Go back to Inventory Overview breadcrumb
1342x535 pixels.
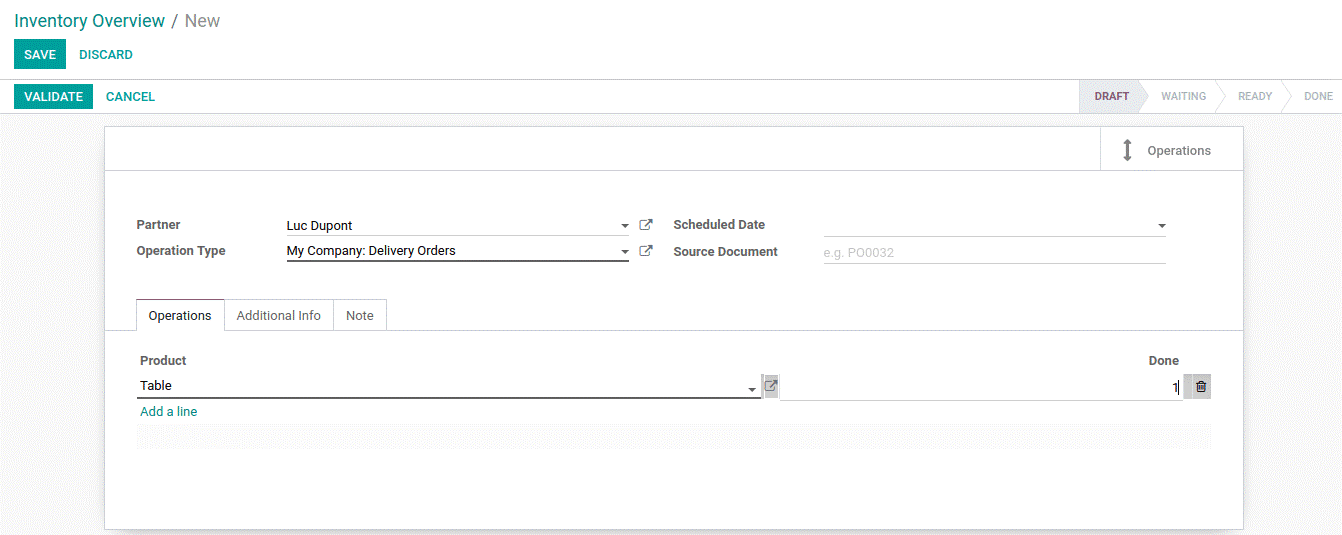[x=90, y=21]
